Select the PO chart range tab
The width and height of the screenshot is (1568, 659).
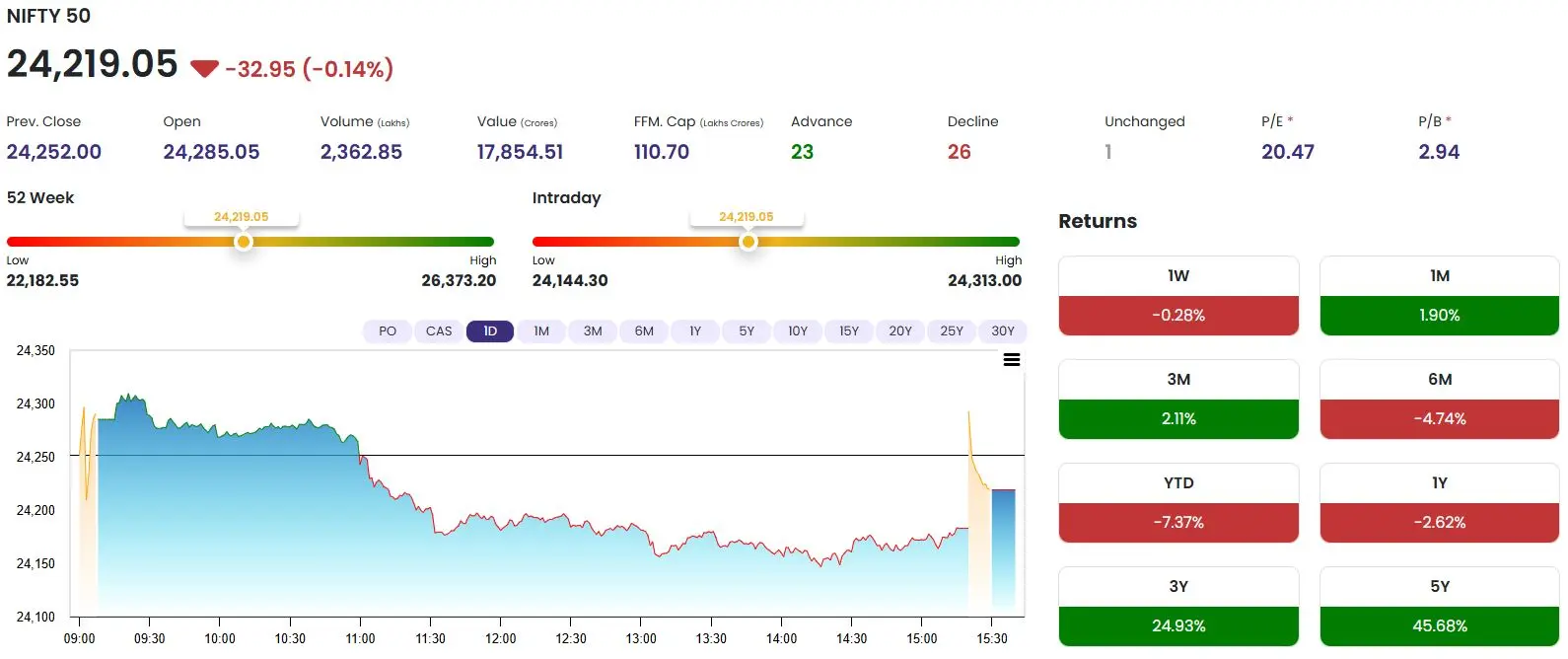point(388,330)
